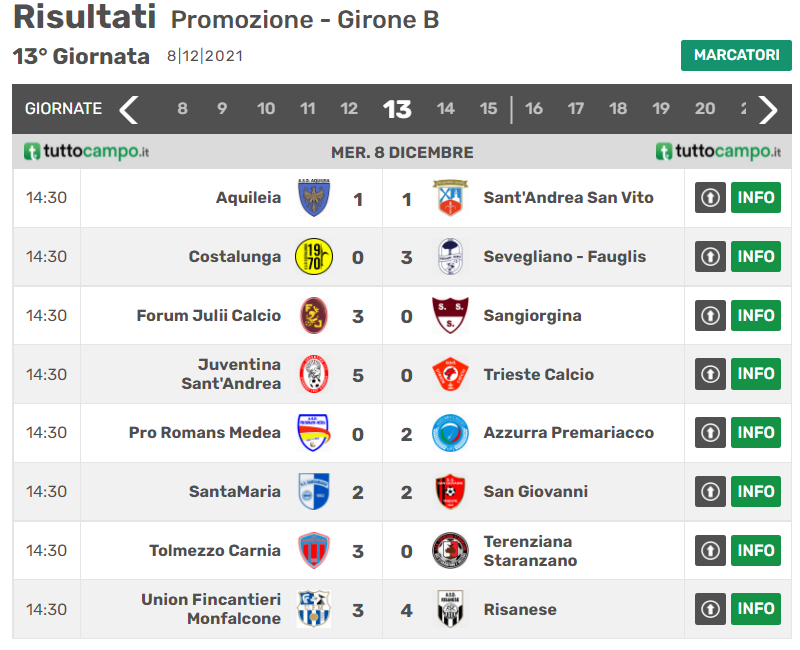Image resolution: width=800 pixels, height=650 pixels.
Task: Click the left tuttocampo.it logo
Action: pyautogui.click(x=87, y=152)
